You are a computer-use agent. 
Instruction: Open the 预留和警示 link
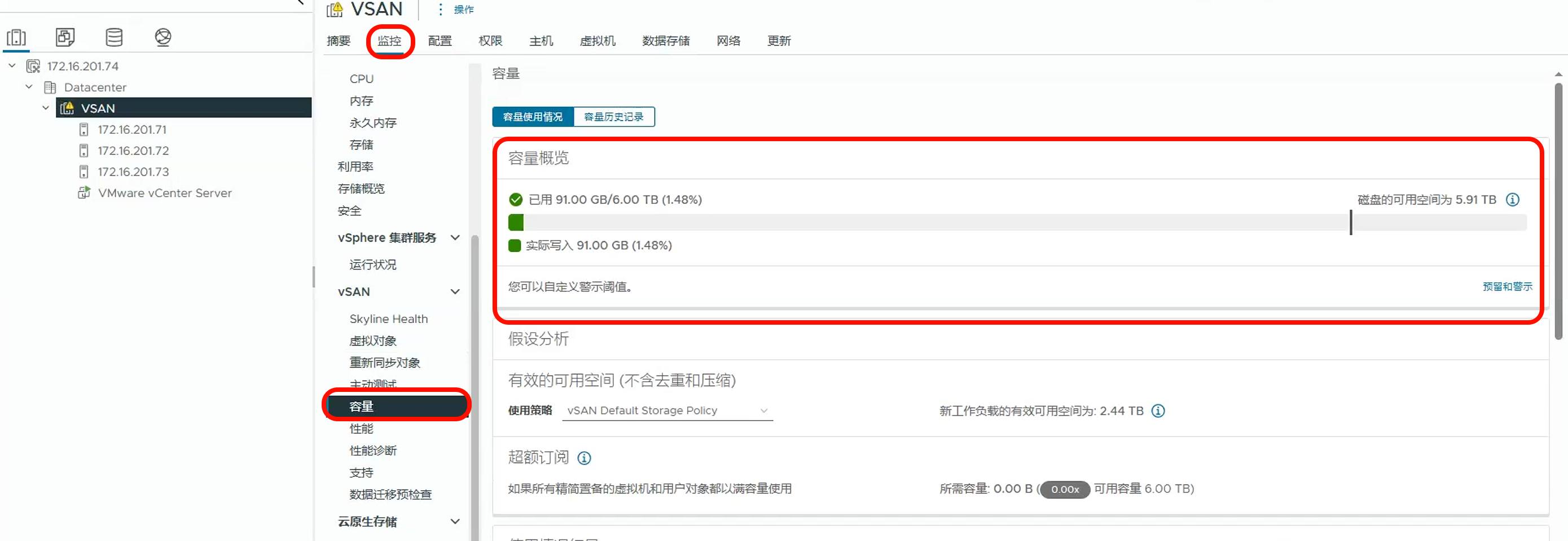point(1507,286)
